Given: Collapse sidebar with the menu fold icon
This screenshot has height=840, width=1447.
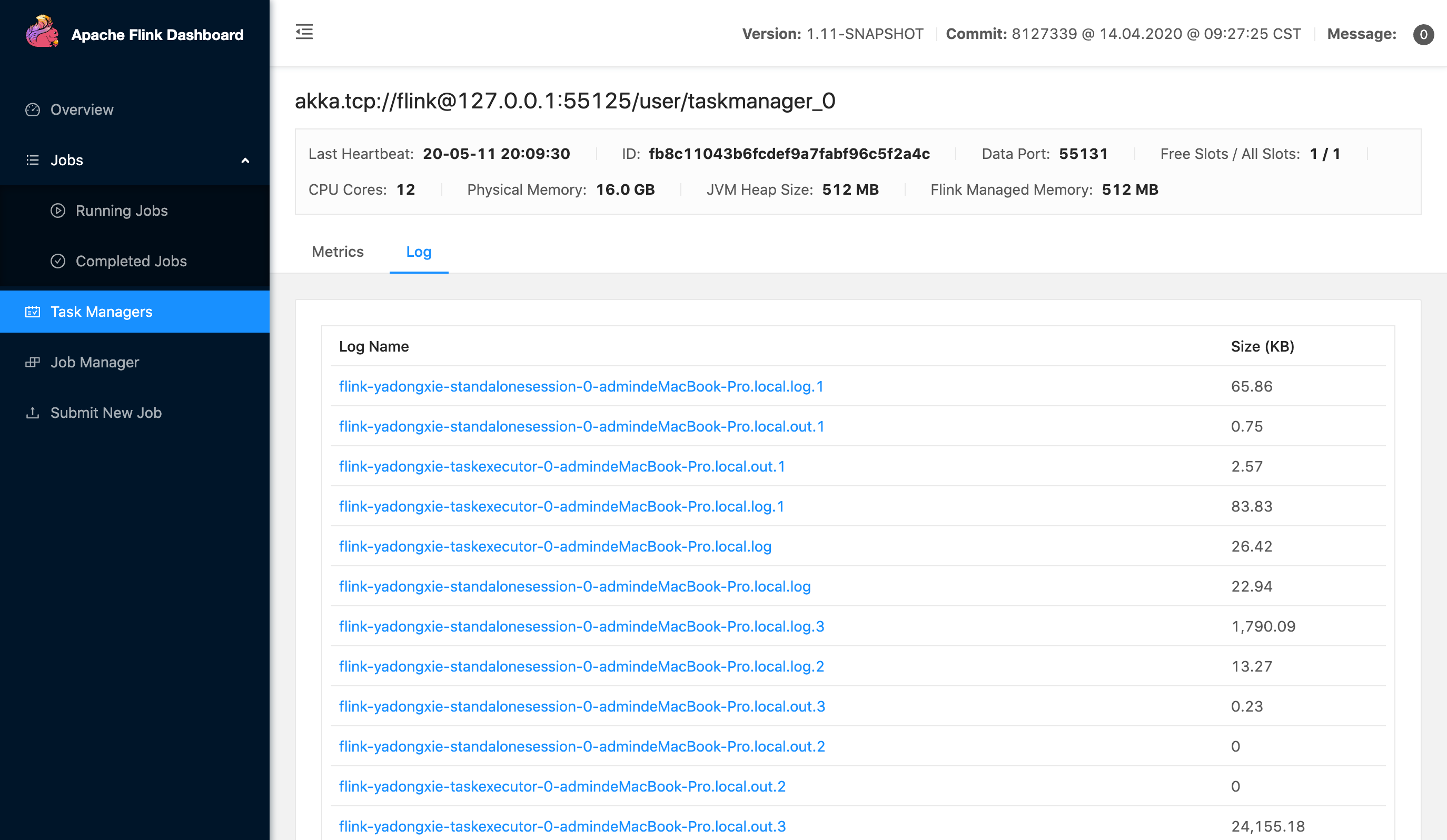Looking at the screenshot, I should 304,32.
